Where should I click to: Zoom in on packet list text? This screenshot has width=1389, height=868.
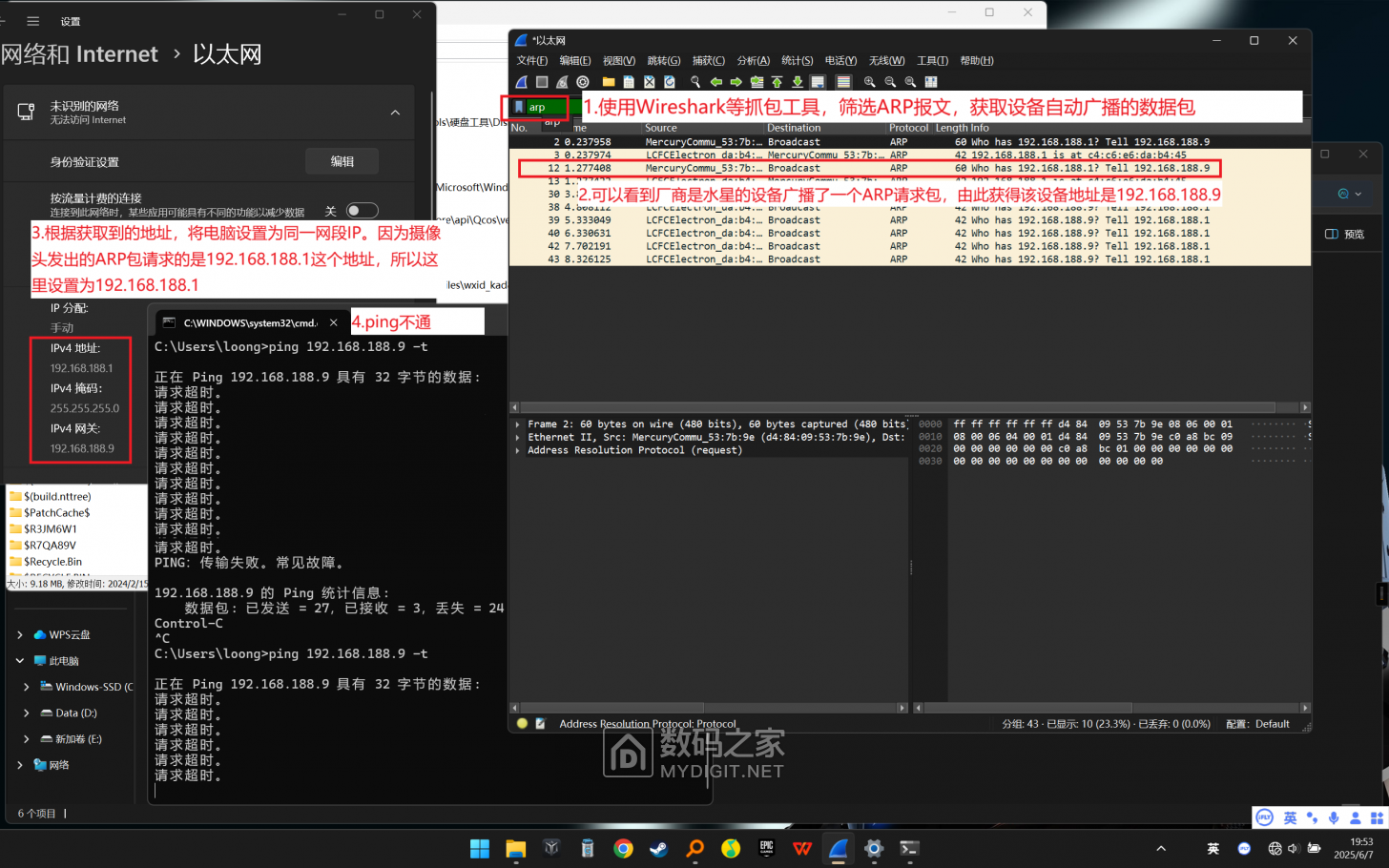coord(869,82)
